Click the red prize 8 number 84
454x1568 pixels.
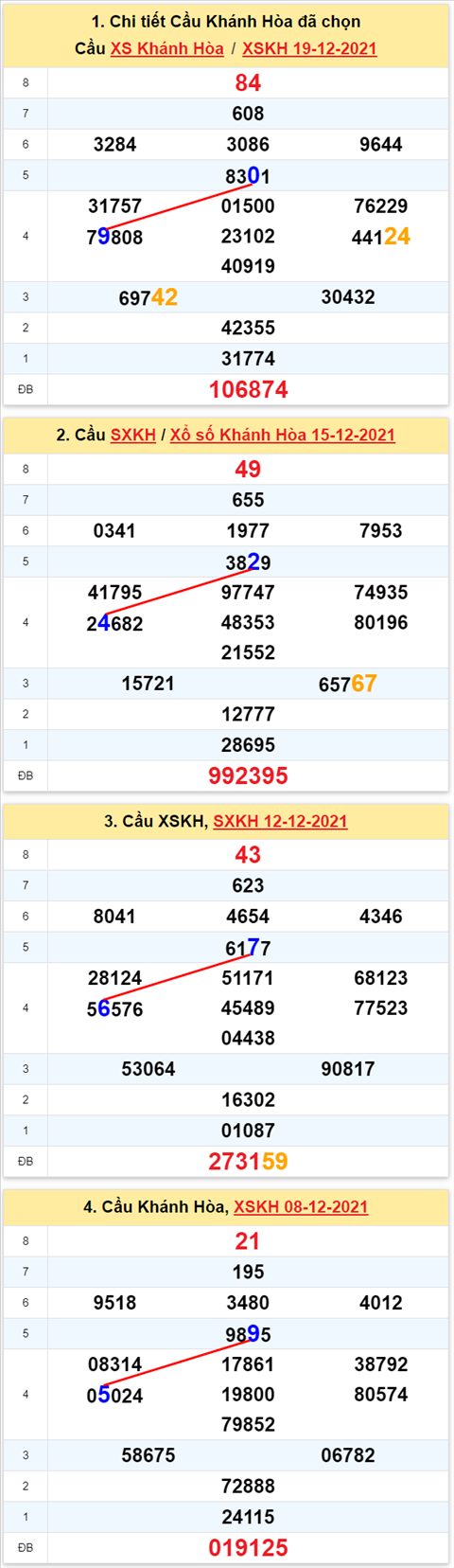click(x=248, y=82)
